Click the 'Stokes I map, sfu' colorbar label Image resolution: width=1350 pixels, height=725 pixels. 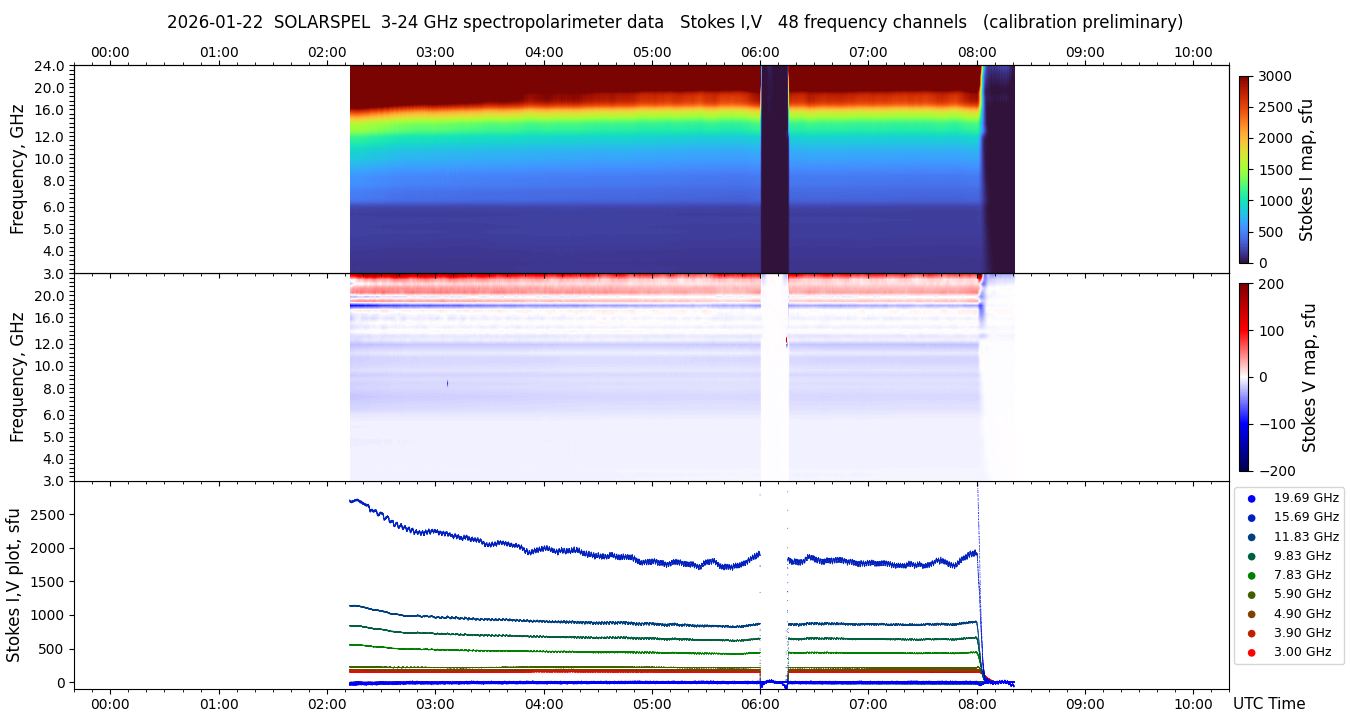[1306, 170]
